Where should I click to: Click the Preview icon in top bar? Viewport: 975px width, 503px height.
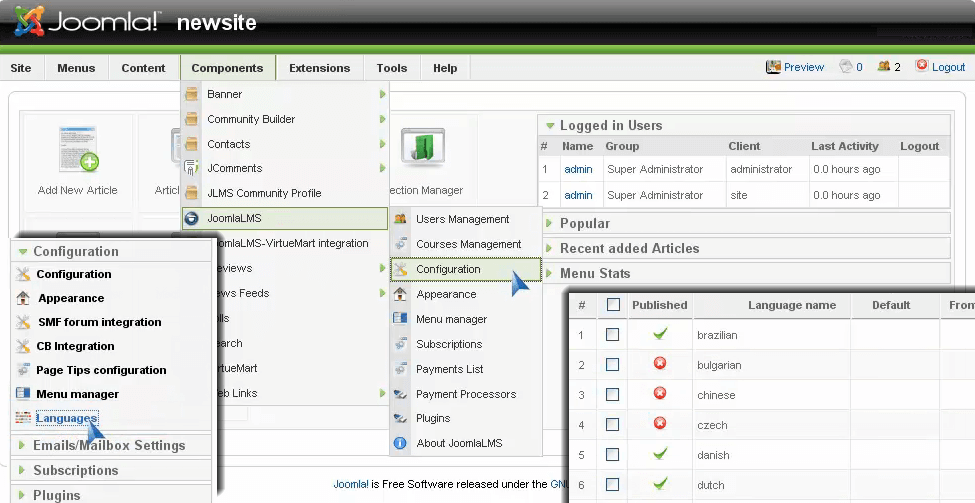[x=773, y=67]
